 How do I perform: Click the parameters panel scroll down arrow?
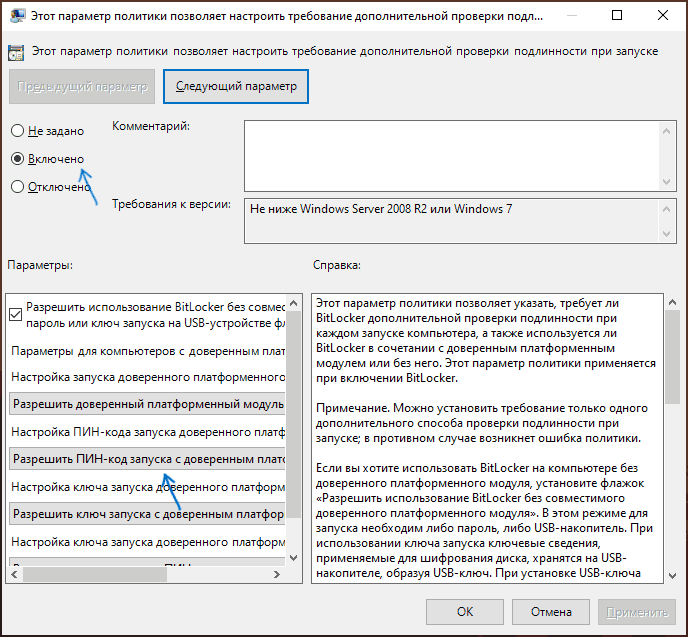tap(294, 558)
